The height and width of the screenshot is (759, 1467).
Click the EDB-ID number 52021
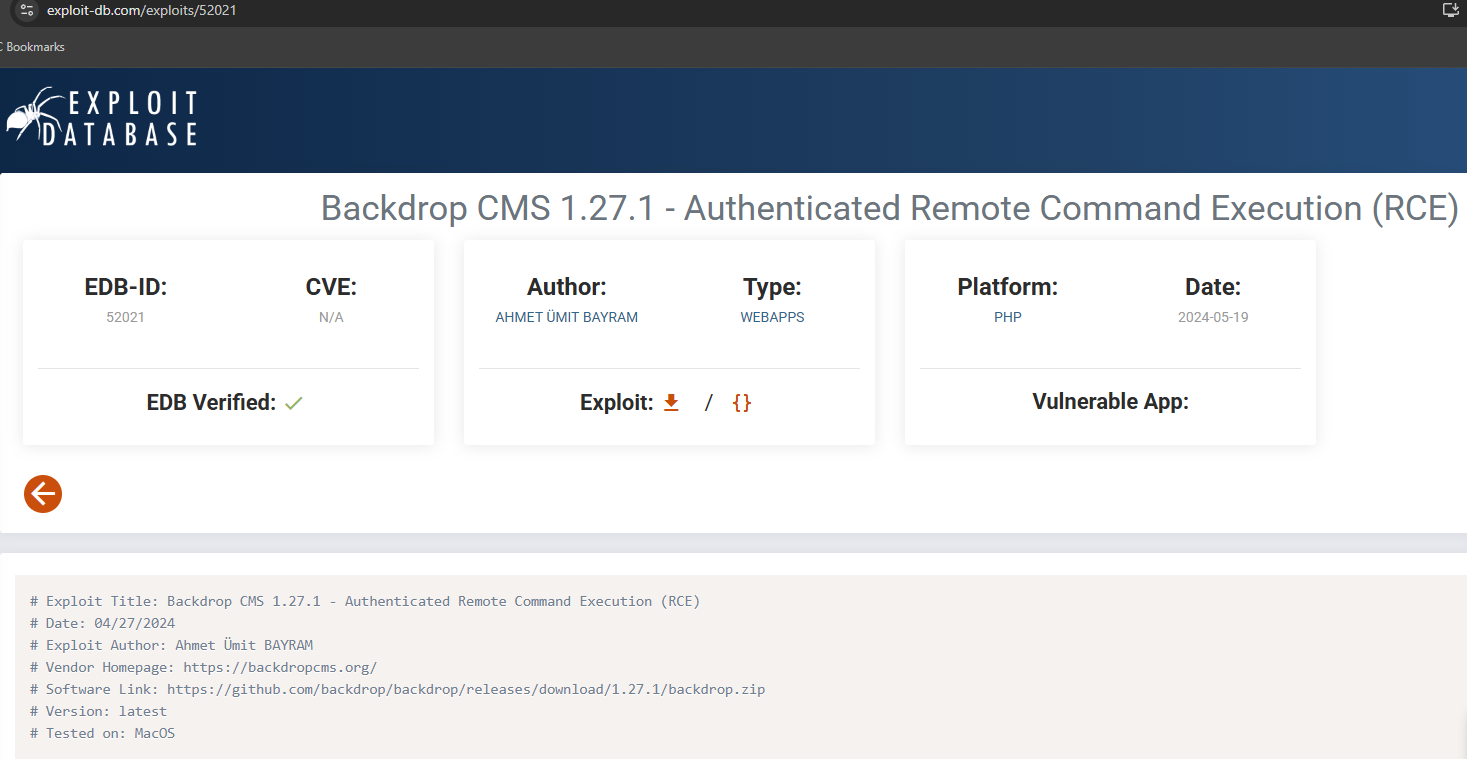tap(125, 317)
